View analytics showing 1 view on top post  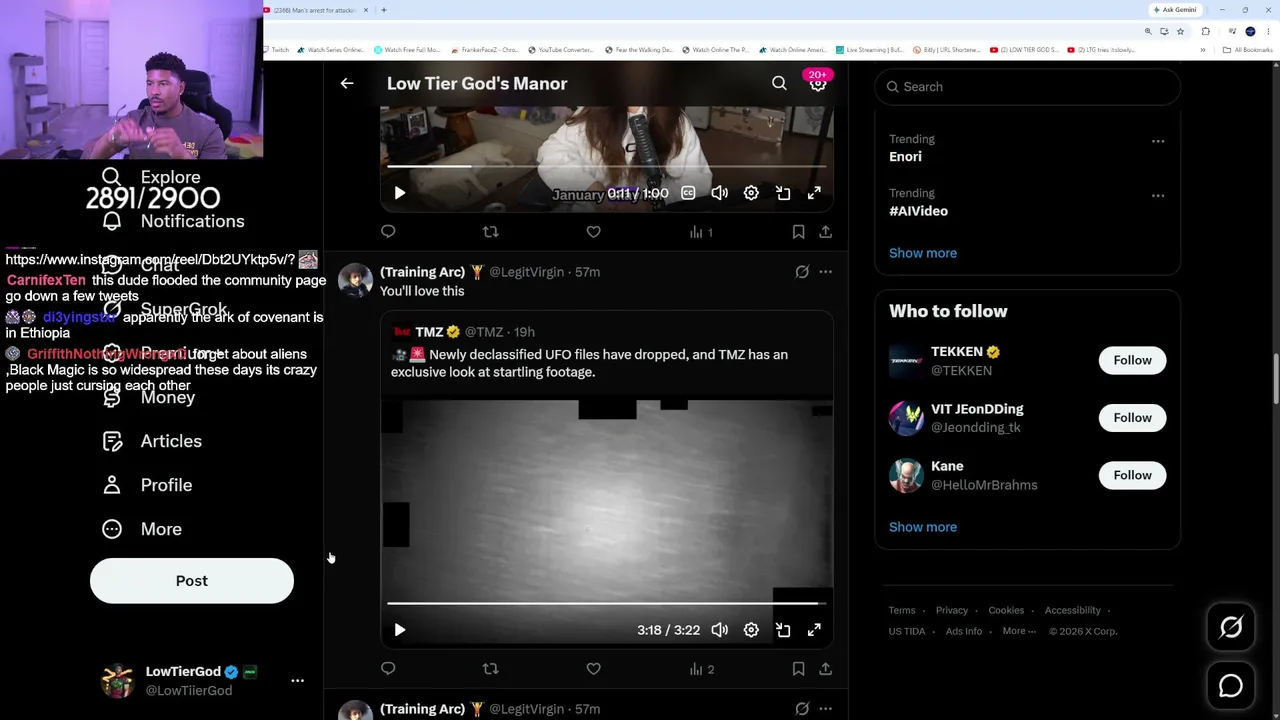701,232
